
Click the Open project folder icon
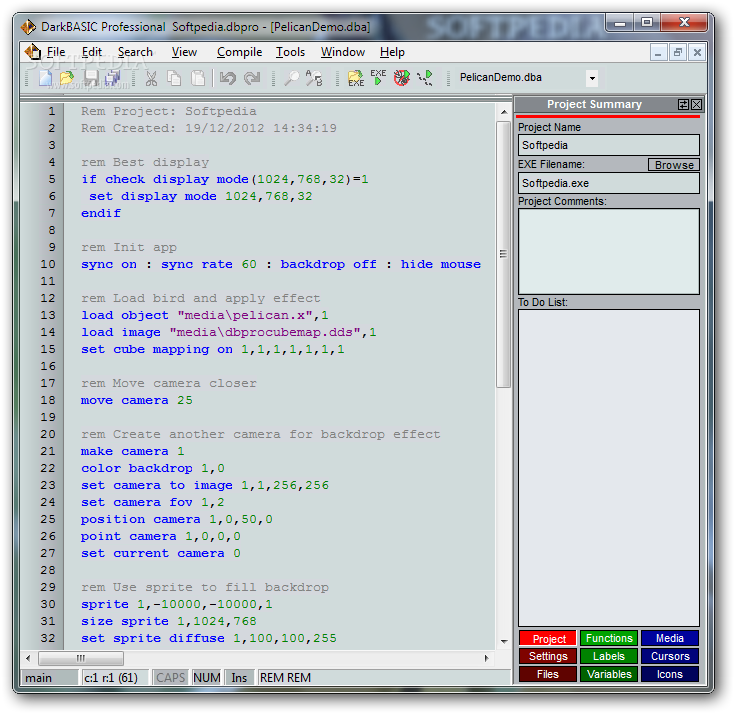point(67,78)
